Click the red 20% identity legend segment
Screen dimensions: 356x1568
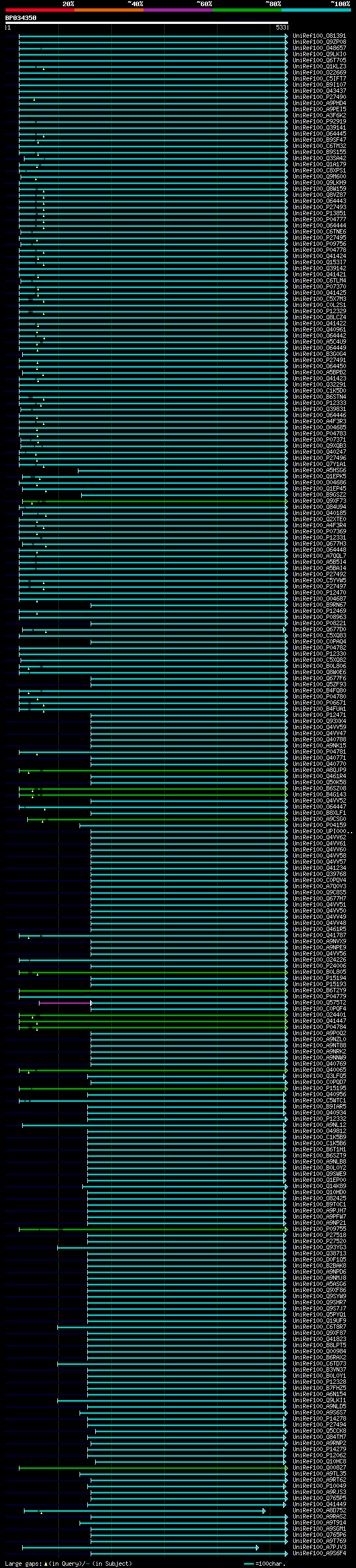(40, 10)
